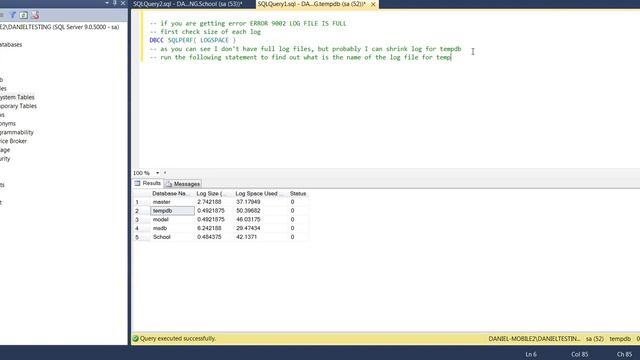Click the 'first check size of each log' comment
The width and height of the screenshot is (640, 360).
click(205, 32)
